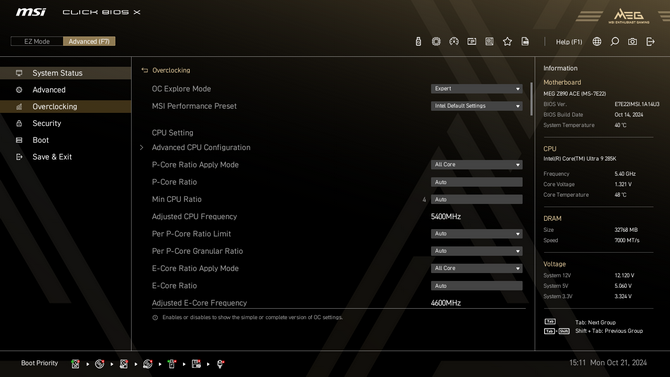This screenshot has height=377, width=670.
Task: Click the CPU Setting section label
Action: point(172,133)
